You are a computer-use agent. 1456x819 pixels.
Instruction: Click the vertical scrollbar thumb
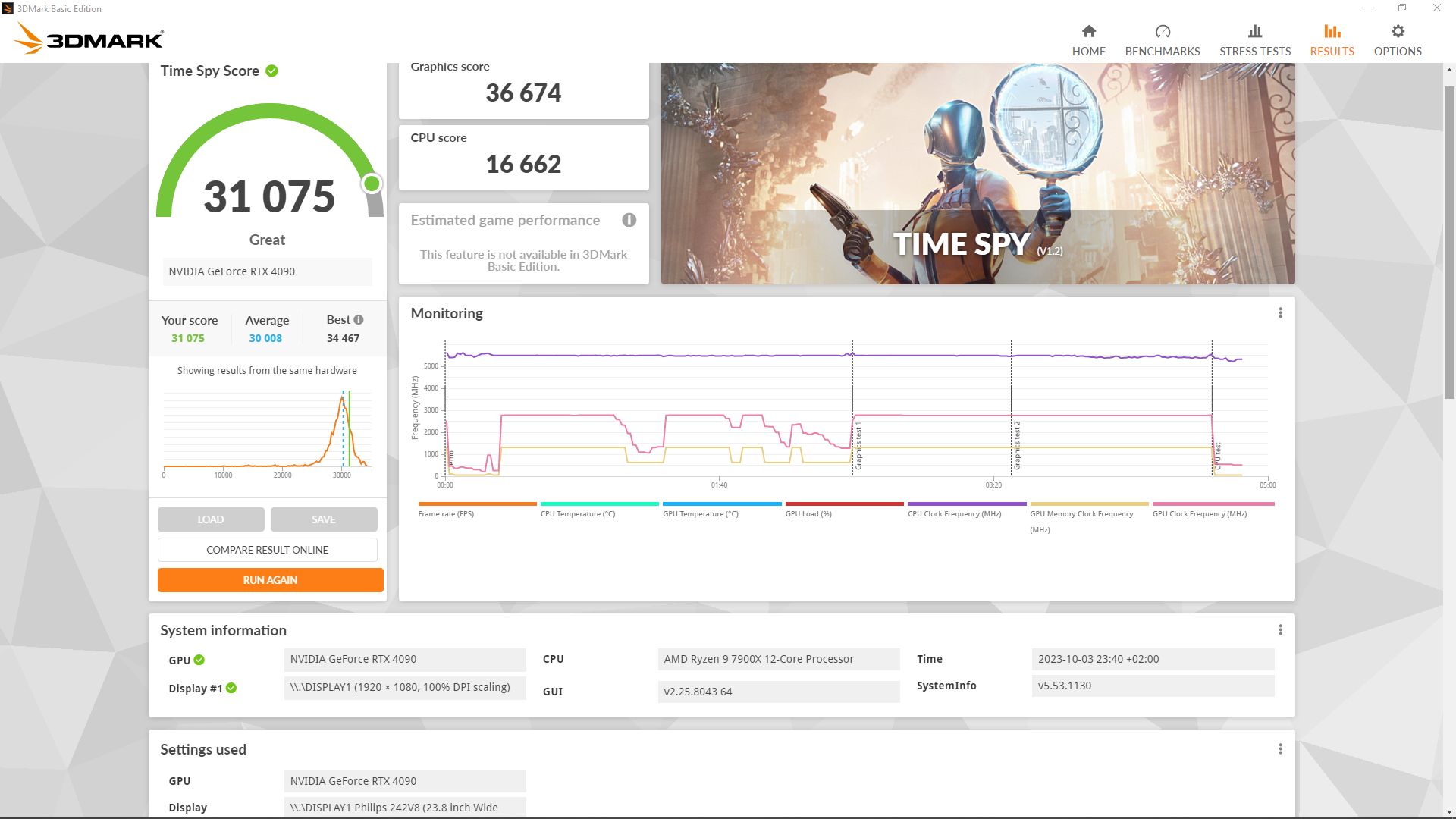pos(1449,243)
